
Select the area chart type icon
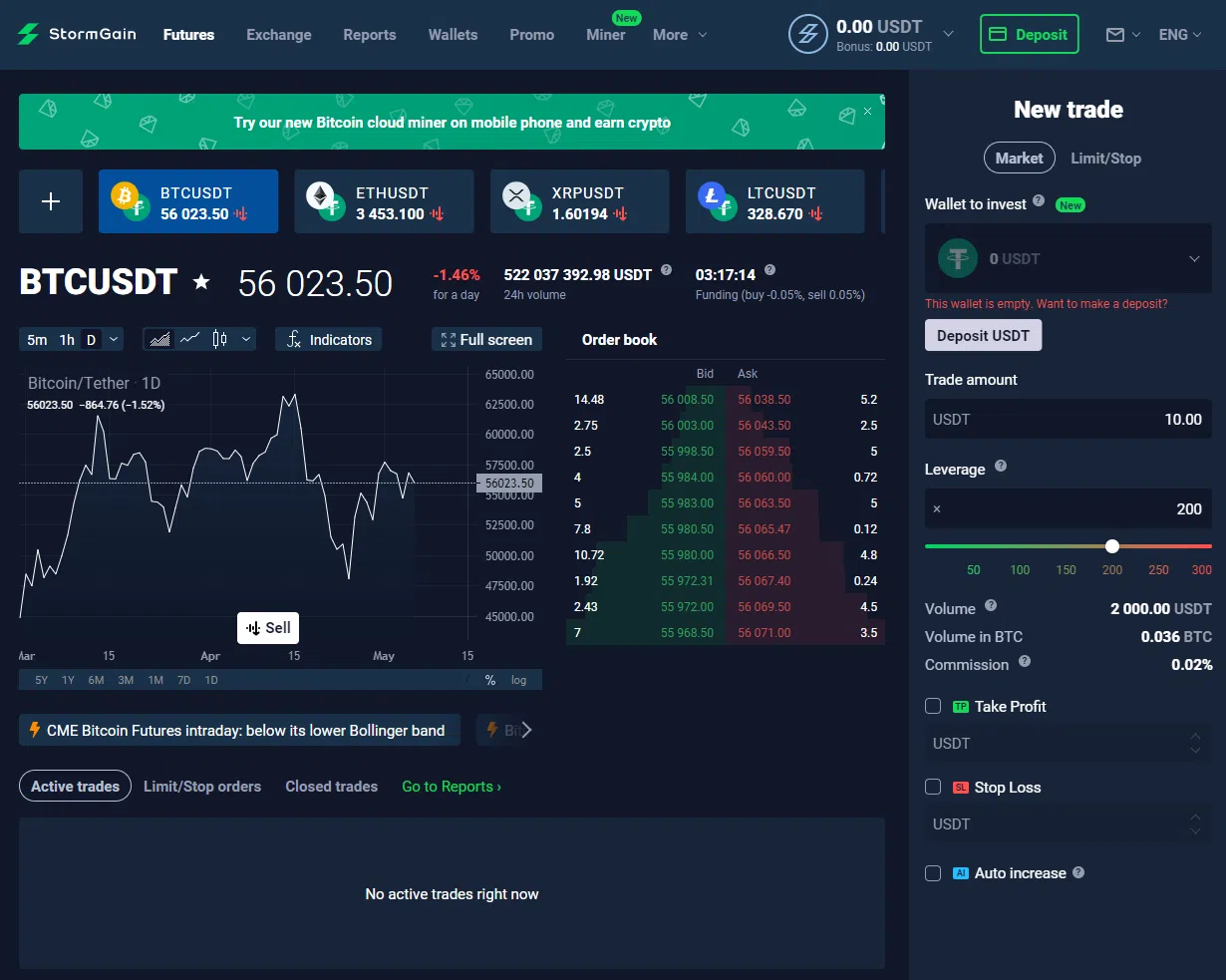(159, 340)
